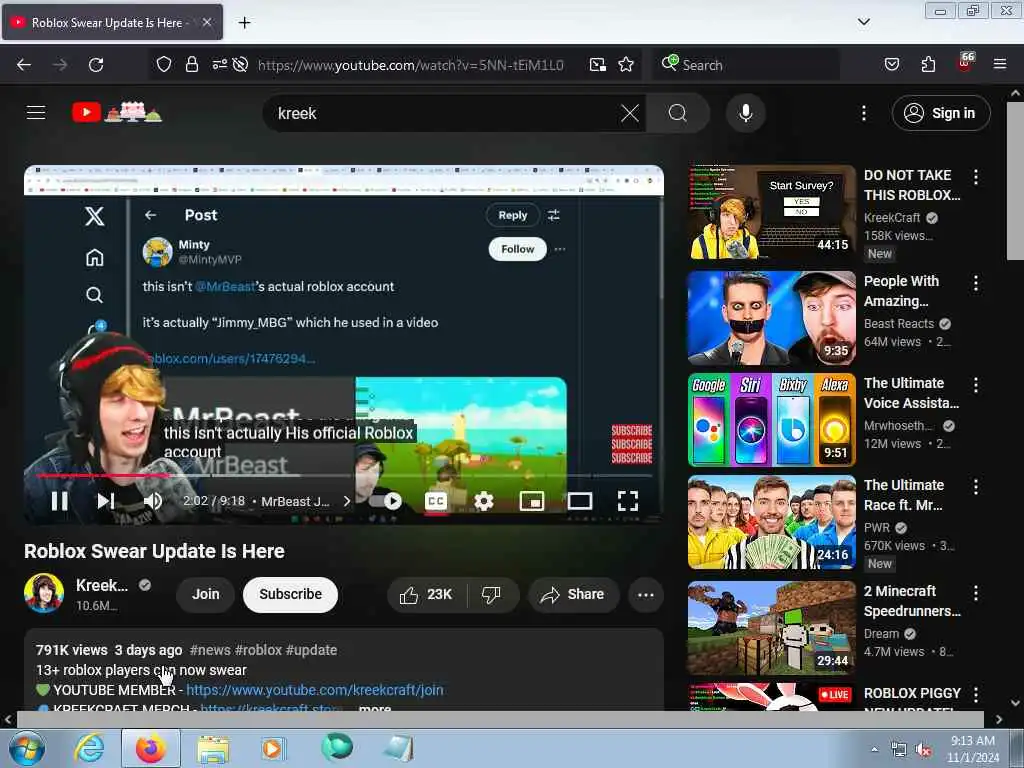Open options for The Ultimate Race video
The width and height of the screenshot is (1024, 768).
tap(975, 487)
